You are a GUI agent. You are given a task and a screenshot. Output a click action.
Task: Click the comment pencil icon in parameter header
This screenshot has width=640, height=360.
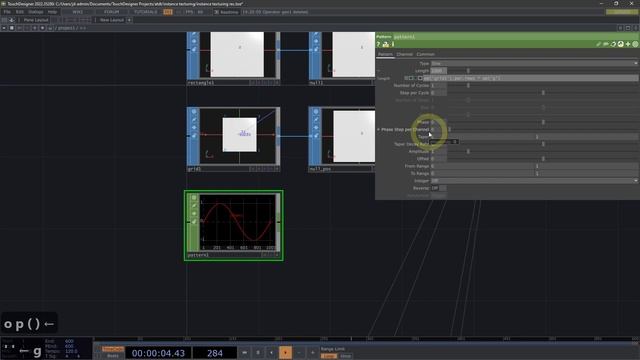click(598, 44)
